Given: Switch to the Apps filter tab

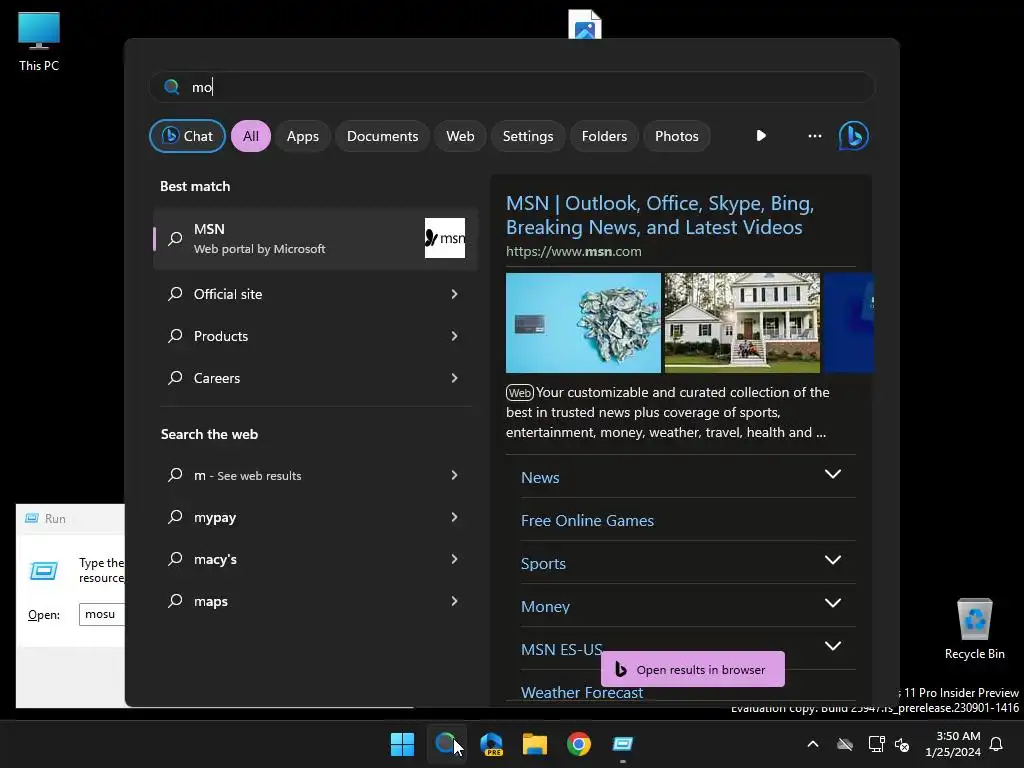Looking at the screenshot, I should pyautogui.click(x=302, y=136).
